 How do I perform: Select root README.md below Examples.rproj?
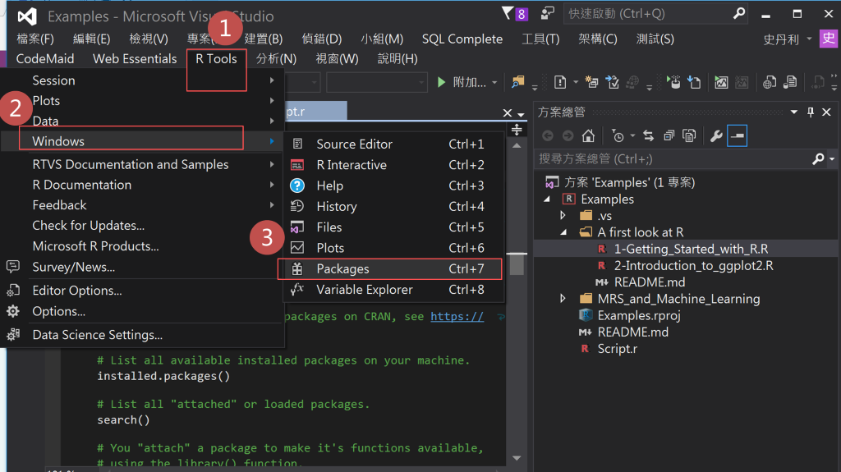[x=633, y=332]
